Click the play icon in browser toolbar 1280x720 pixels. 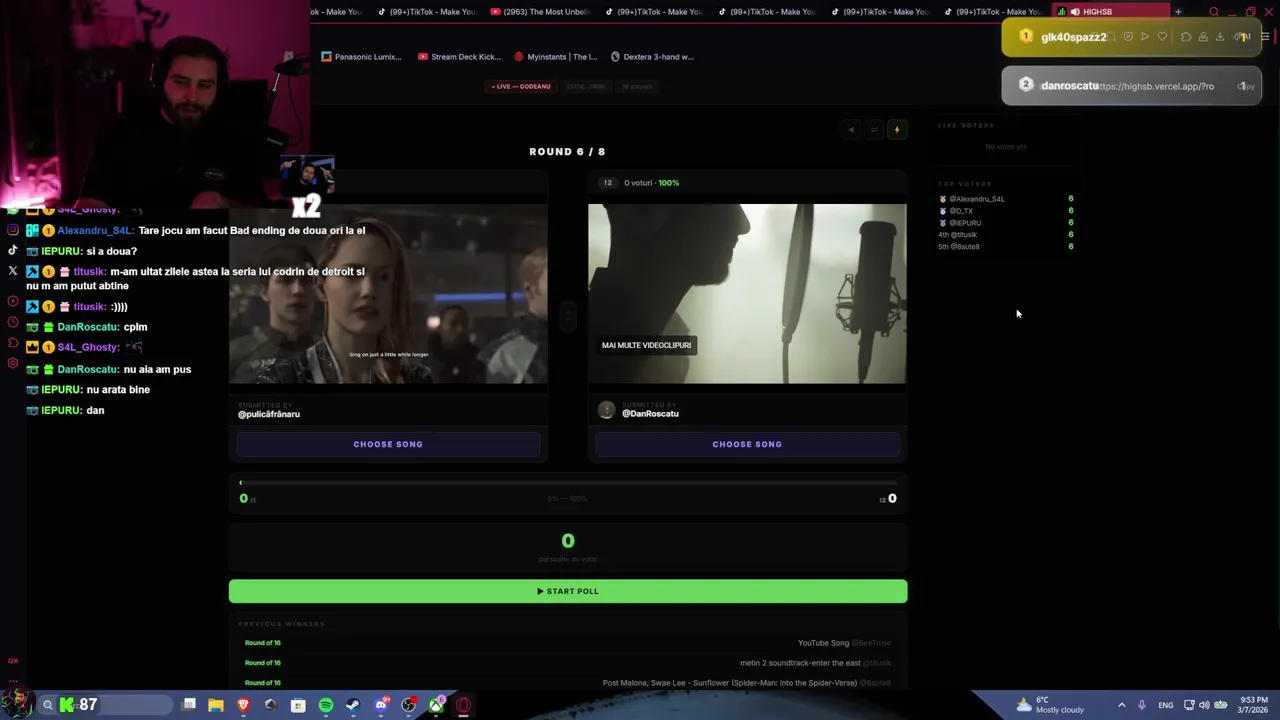pyautogui.click(x=1145, y=37)
